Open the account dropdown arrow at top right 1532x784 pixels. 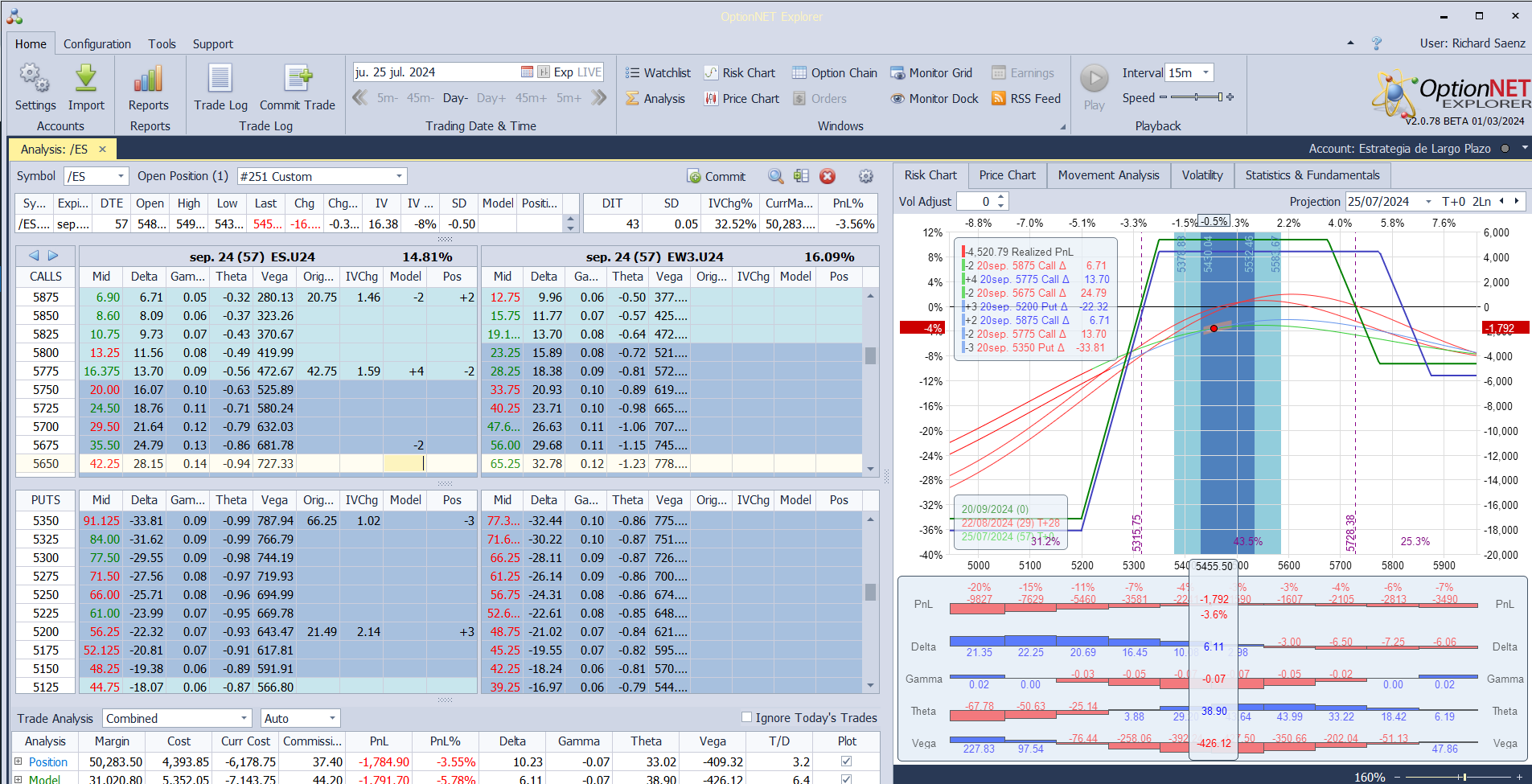pos(1524,149)
